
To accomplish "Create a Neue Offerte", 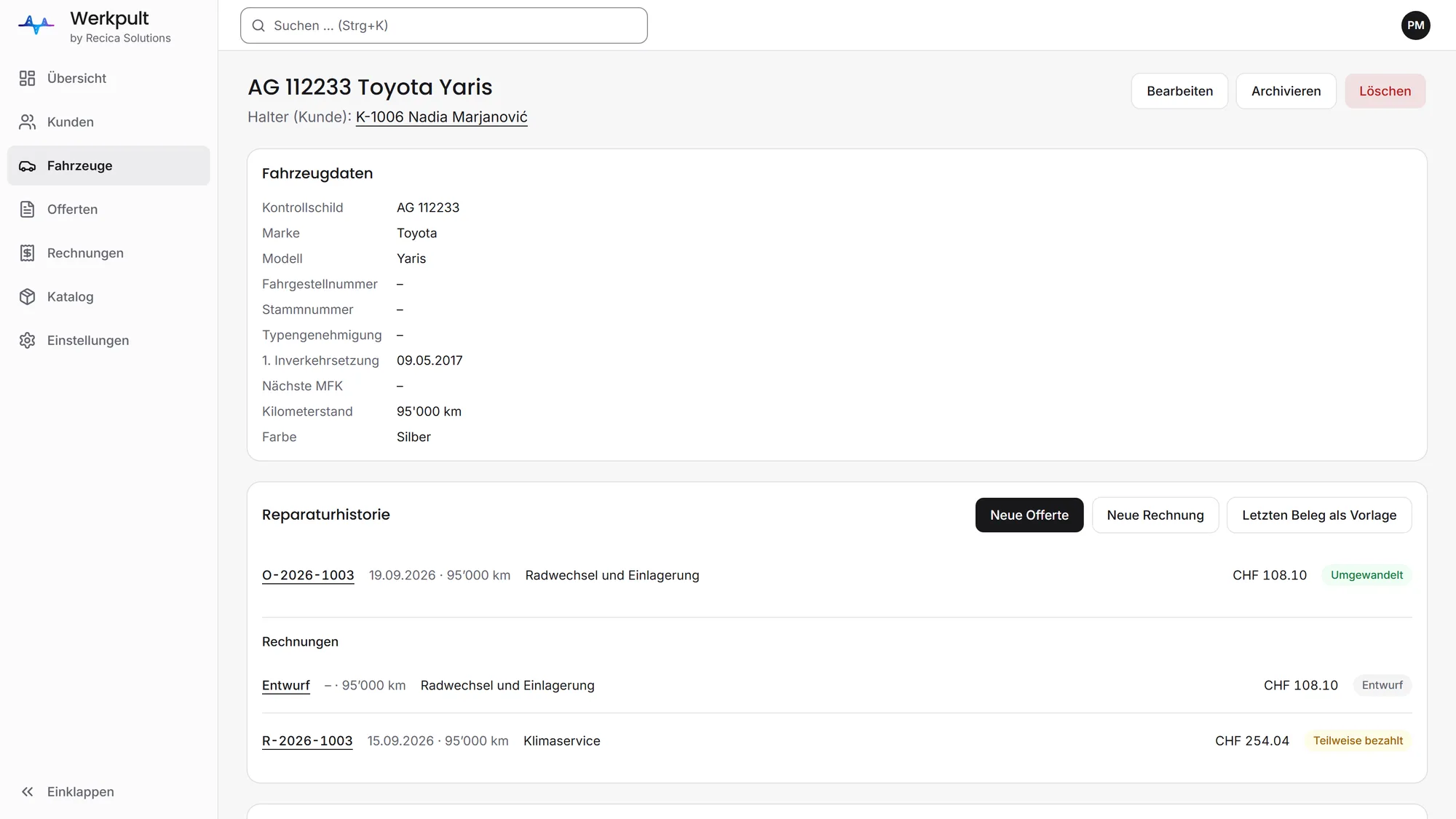I will [1029, 515].
